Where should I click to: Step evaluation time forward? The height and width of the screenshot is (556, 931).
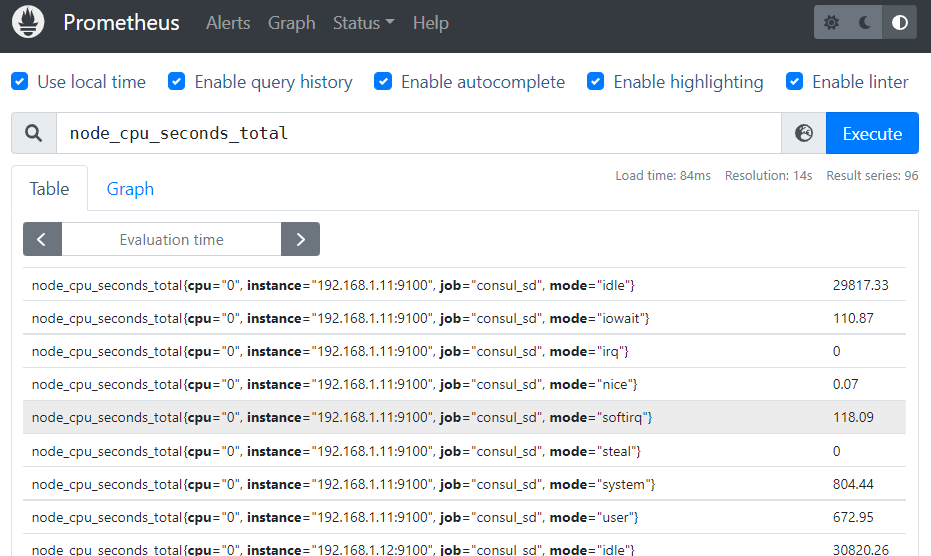[x=300, y=239]
